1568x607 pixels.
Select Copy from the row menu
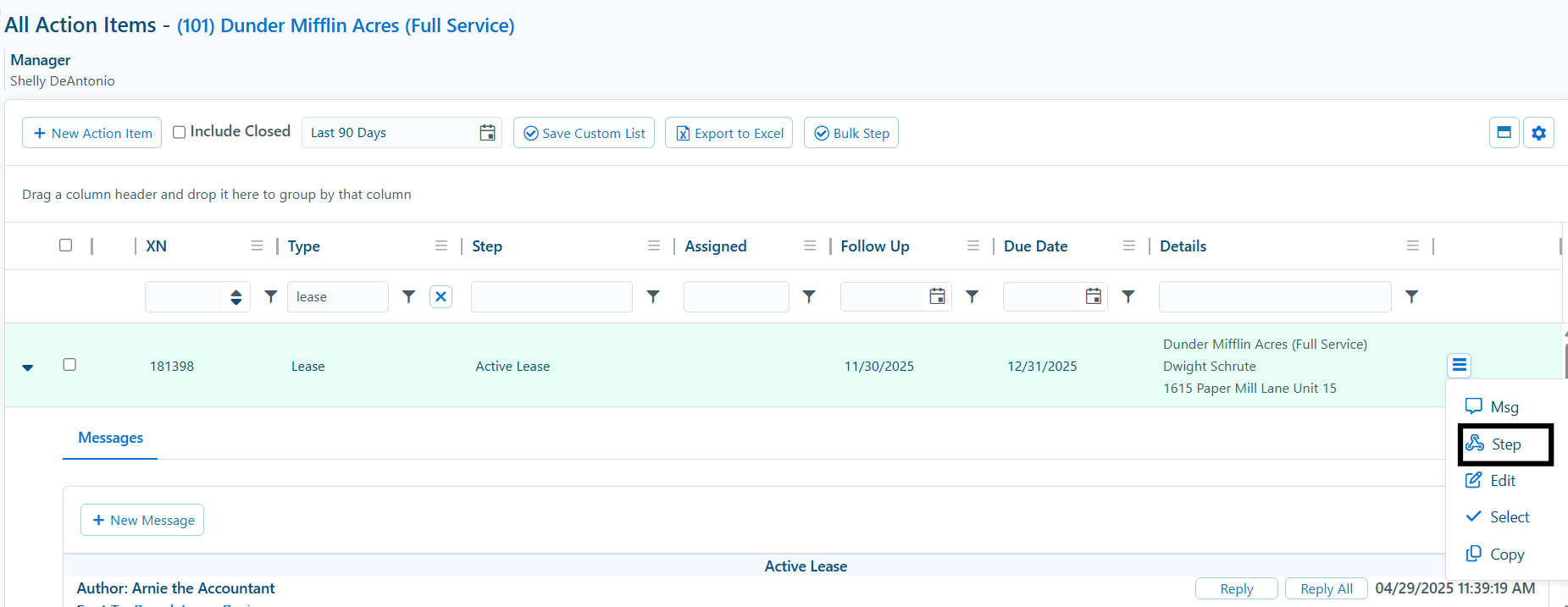[1495, 555]
